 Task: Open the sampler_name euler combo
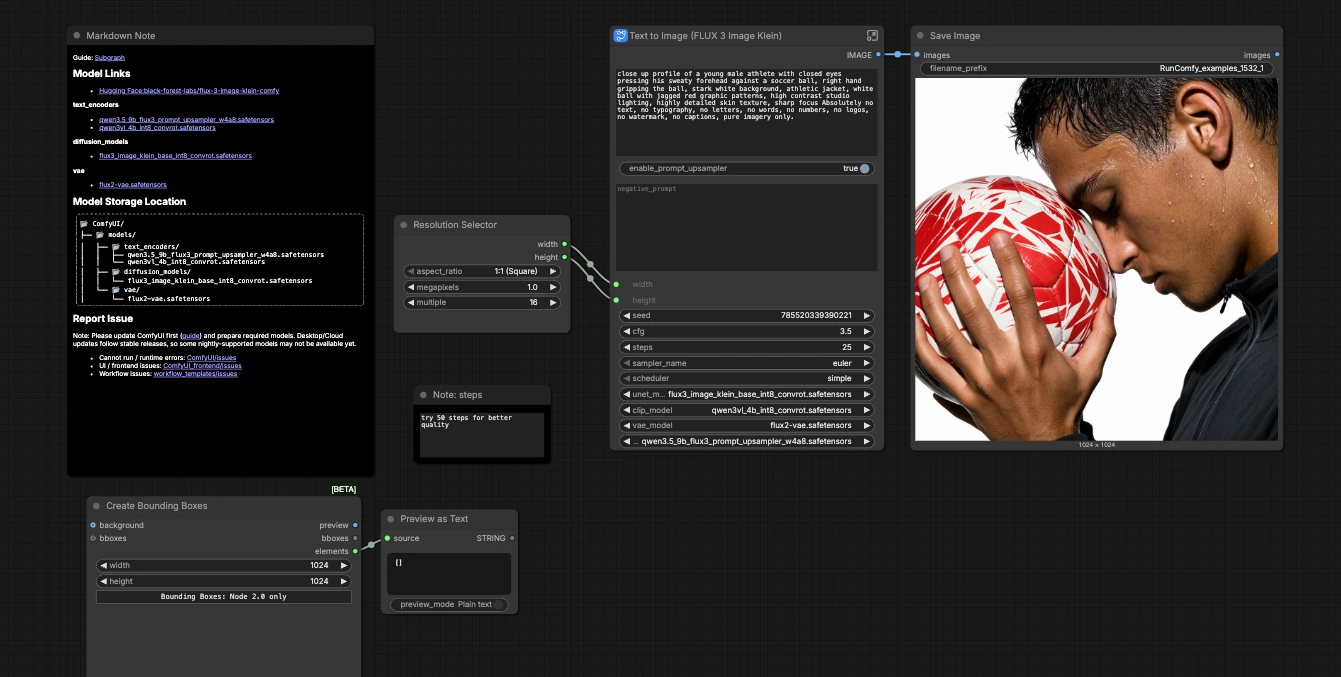[747, 363]
